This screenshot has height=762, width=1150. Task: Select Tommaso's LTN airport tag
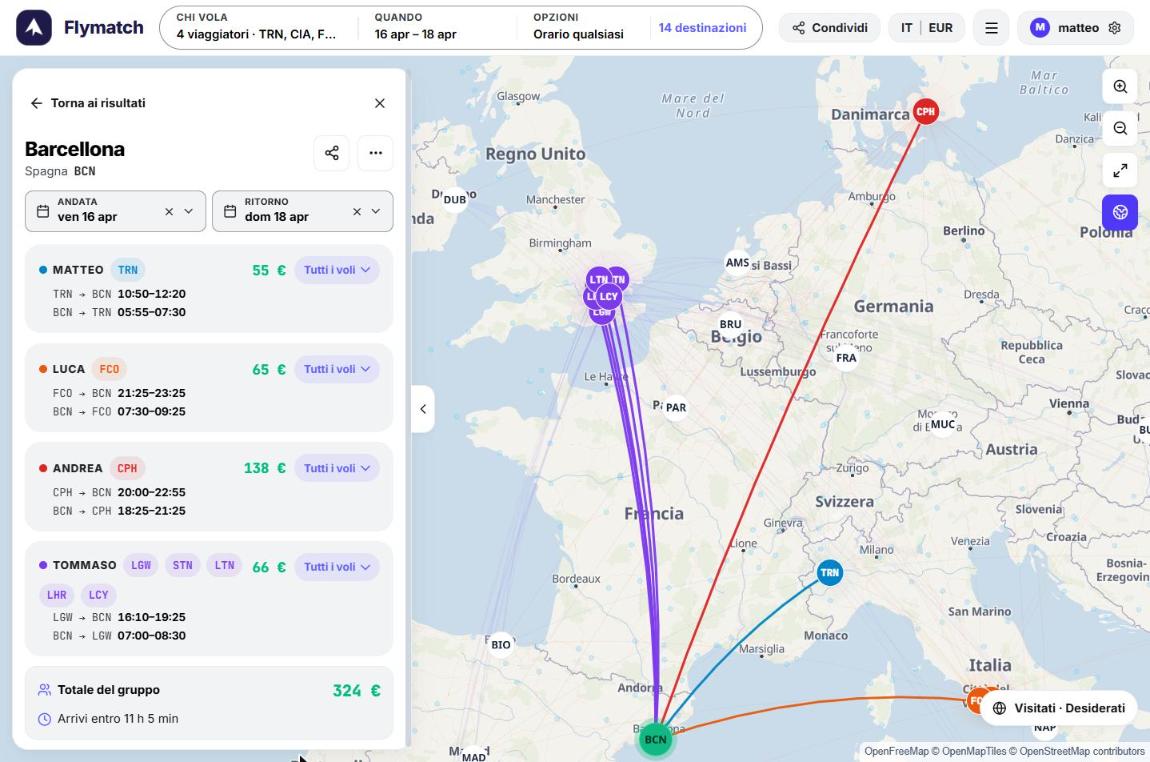coord(224,565)
